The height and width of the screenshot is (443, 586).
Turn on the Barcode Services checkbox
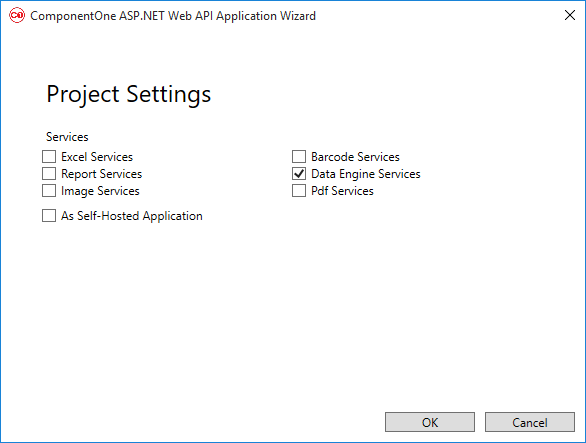tap(299, 157)
